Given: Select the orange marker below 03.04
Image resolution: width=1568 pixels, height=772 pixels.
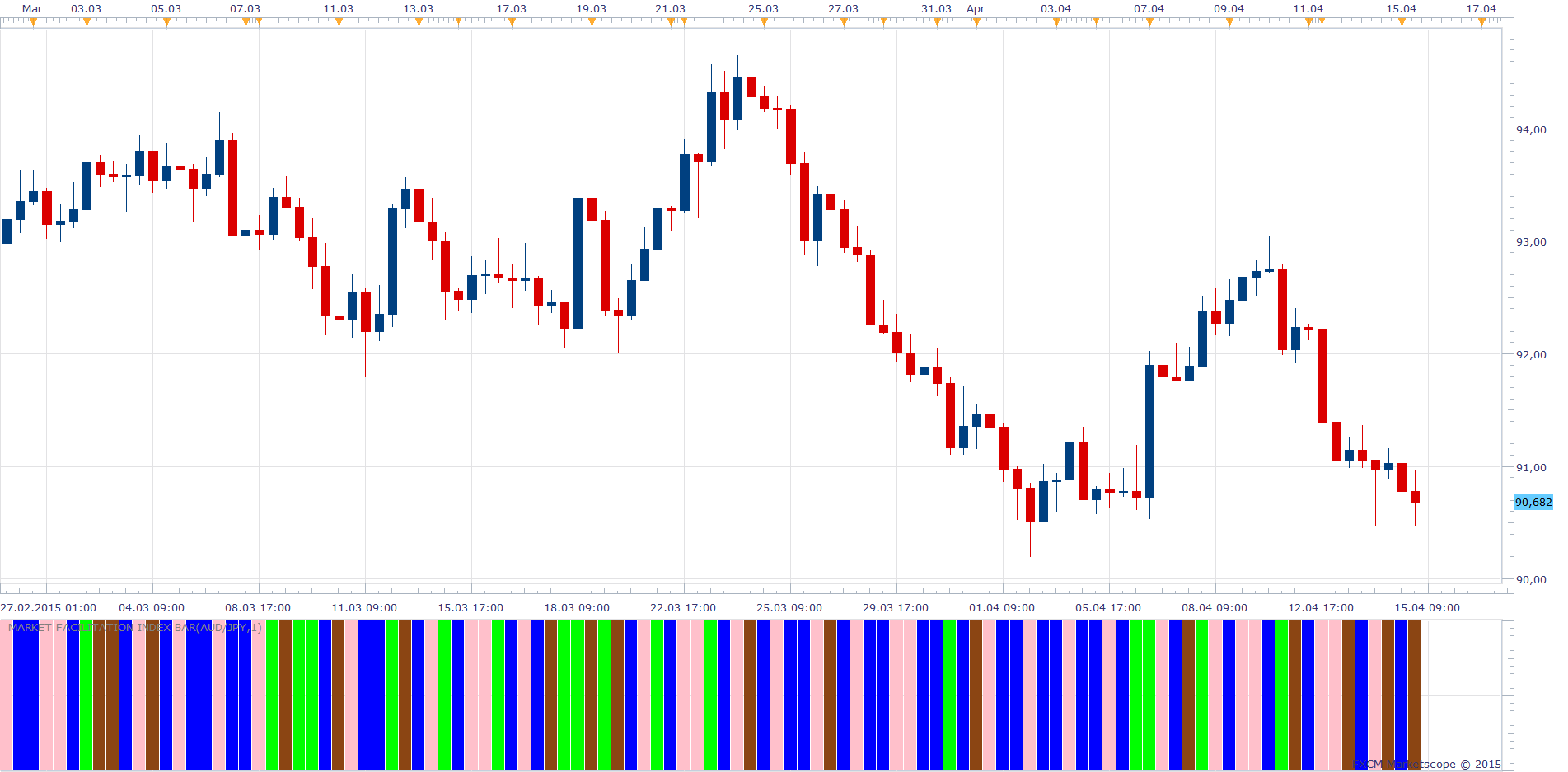Looking at the screenshot, I should pos(1056,22).
